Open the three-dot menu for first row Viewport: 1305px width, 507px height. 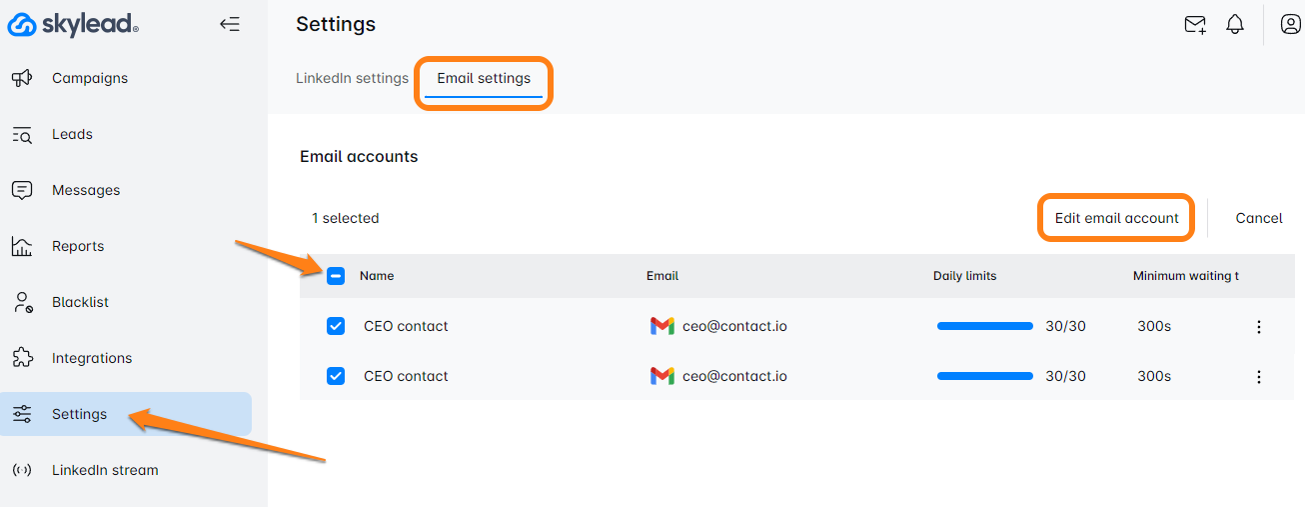coord(1258,327)
